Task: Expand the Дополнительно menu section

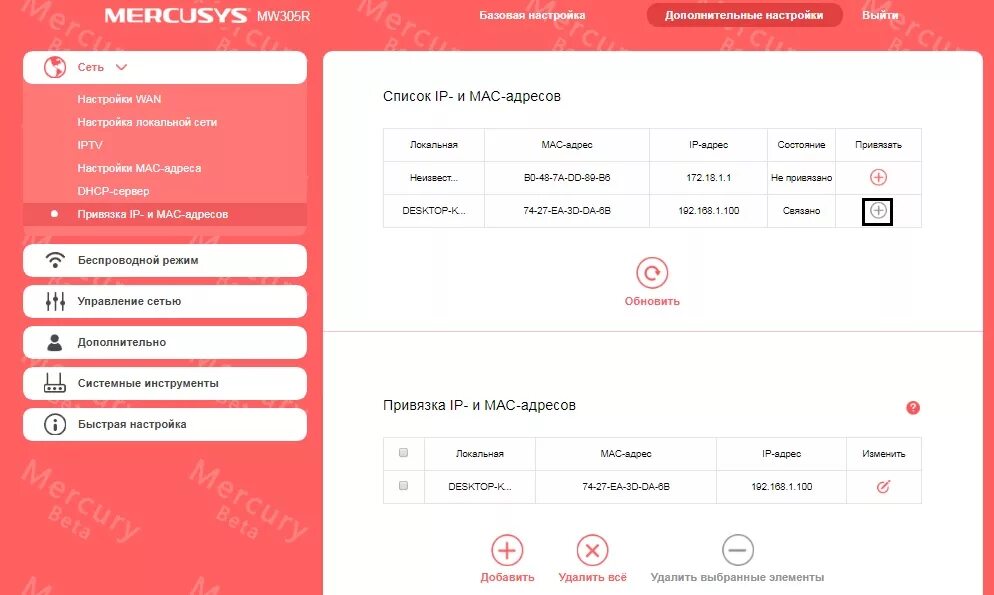Action: tap(165, 342)
